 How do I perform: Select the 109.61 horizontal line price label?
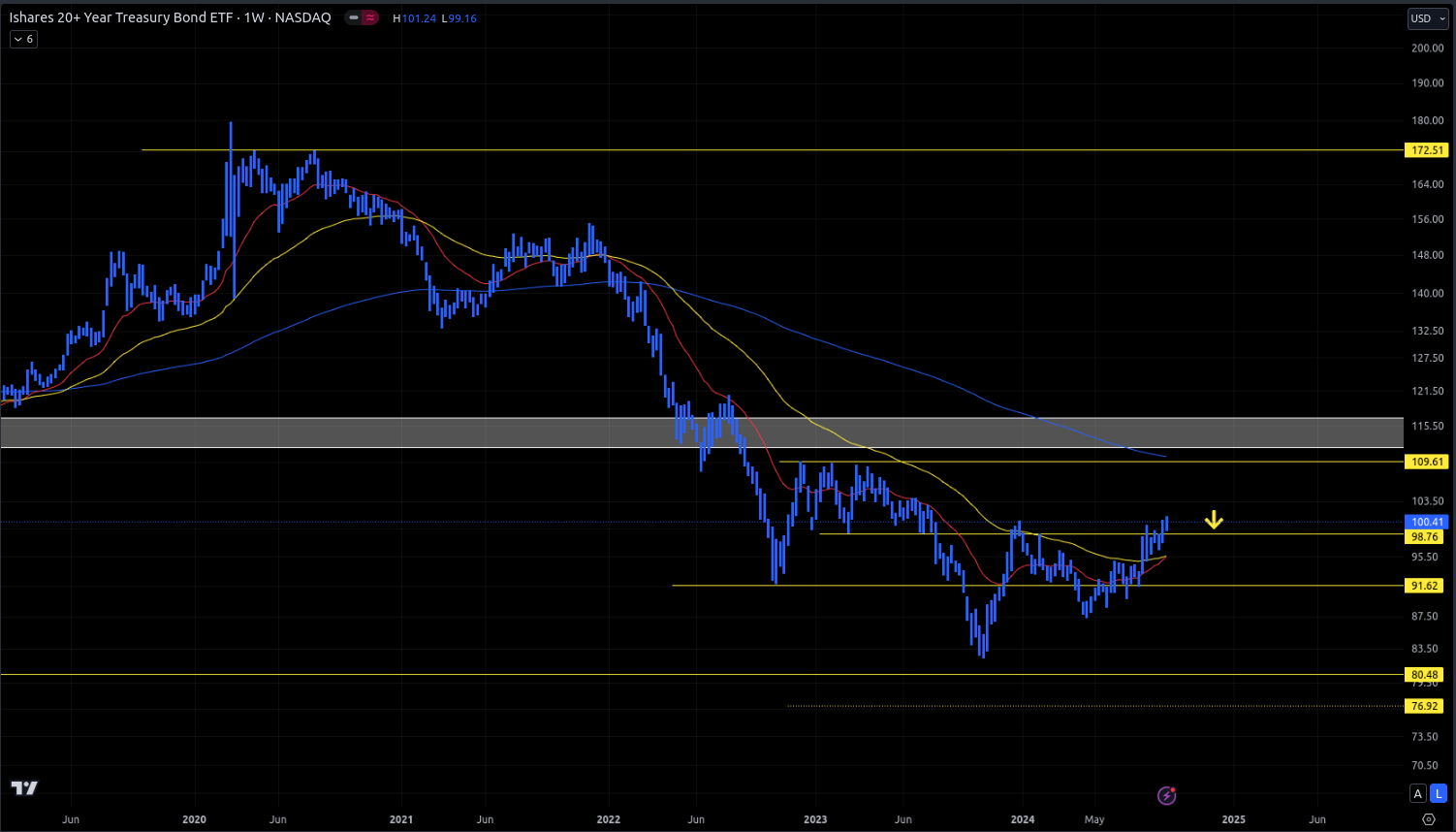(x=1427, y=462)
